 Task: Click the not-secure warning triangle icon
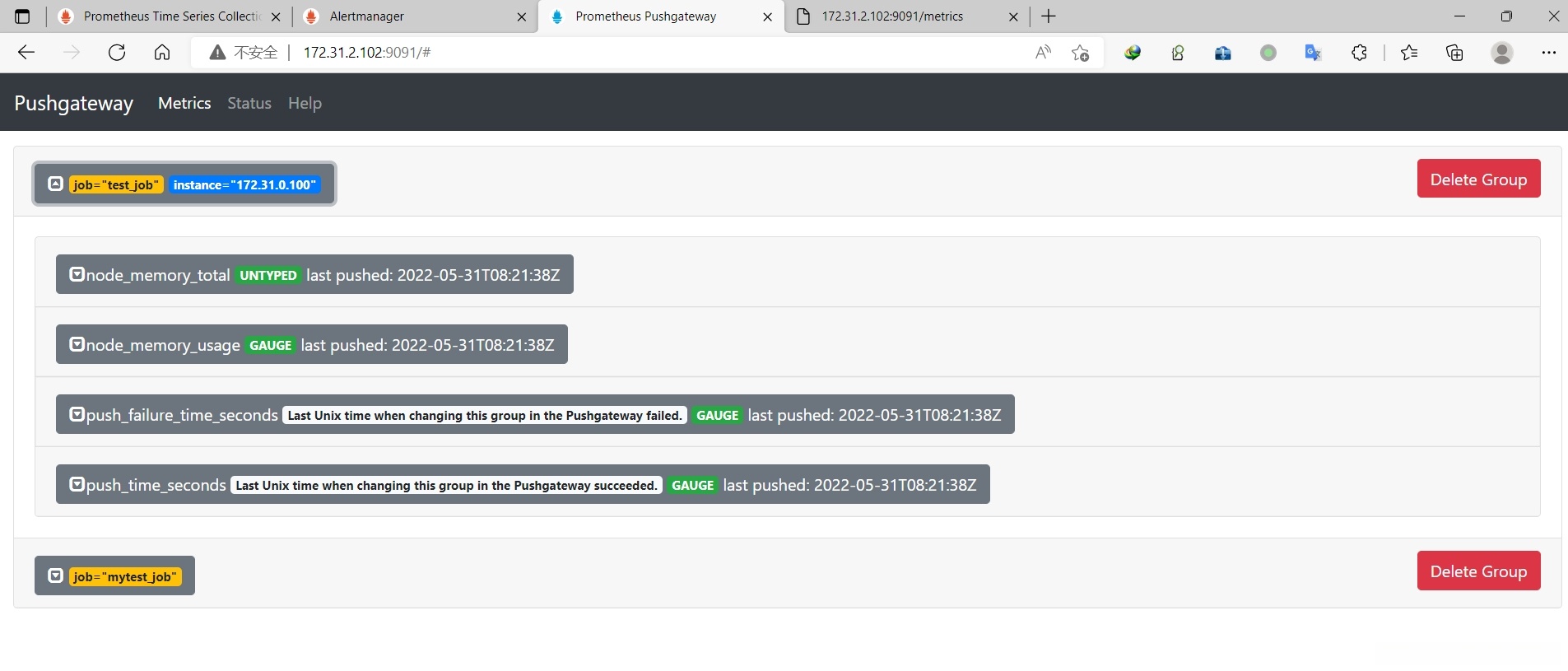click(217, 53)
